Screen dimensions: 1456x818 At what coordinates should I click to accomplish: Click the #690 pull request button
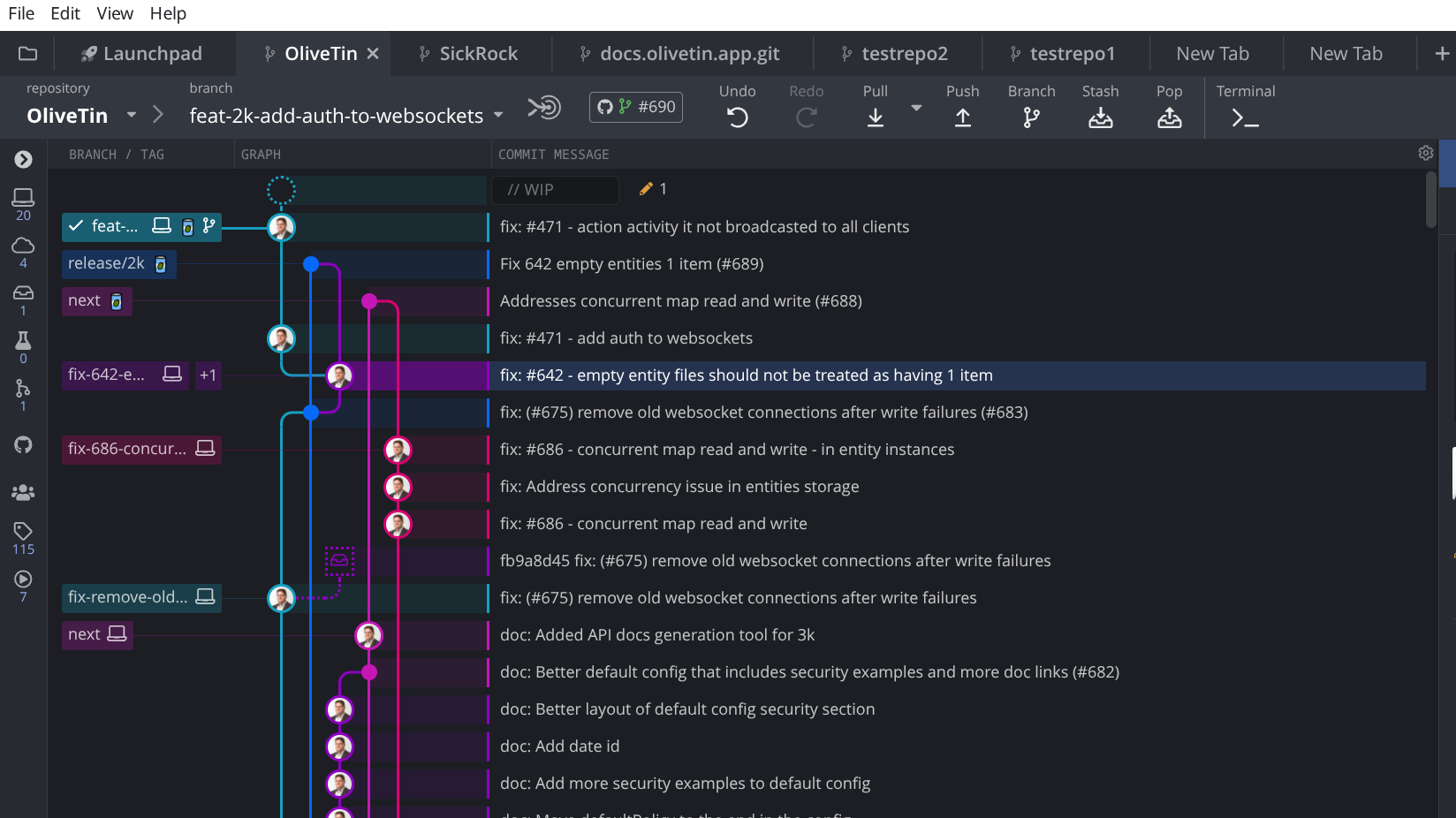(635, 107)
